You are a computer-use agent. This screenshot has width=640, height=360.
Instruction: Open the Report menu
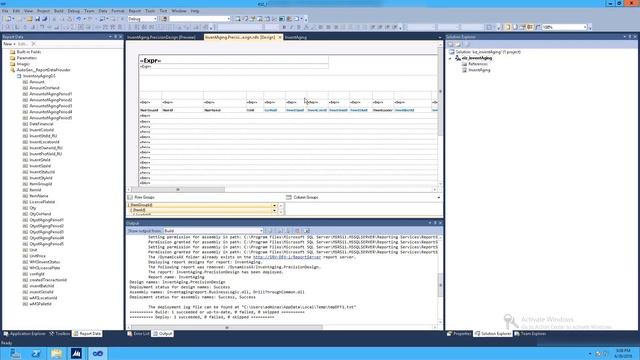[135, 11]
